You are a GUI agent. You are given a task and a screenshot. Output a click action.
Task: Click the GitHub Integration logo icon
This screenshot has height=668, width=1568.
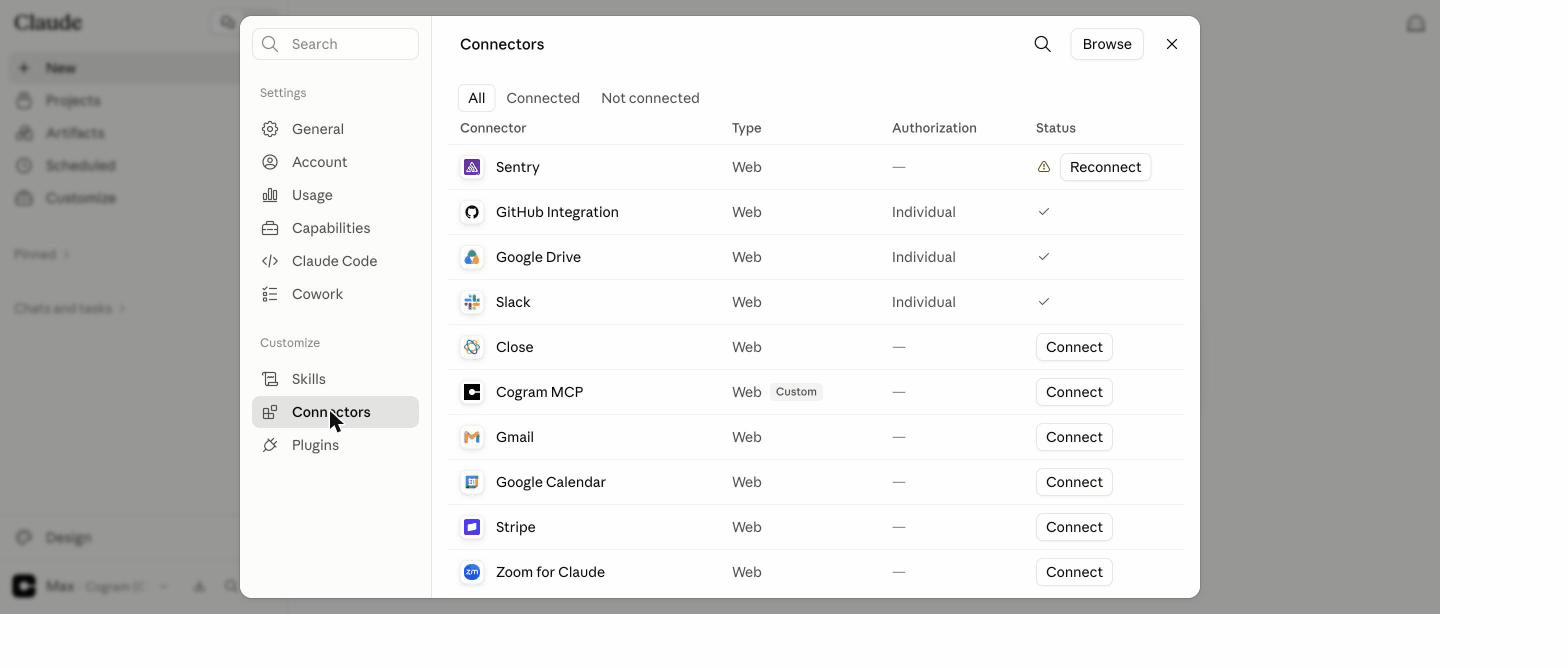click(472, 212)
